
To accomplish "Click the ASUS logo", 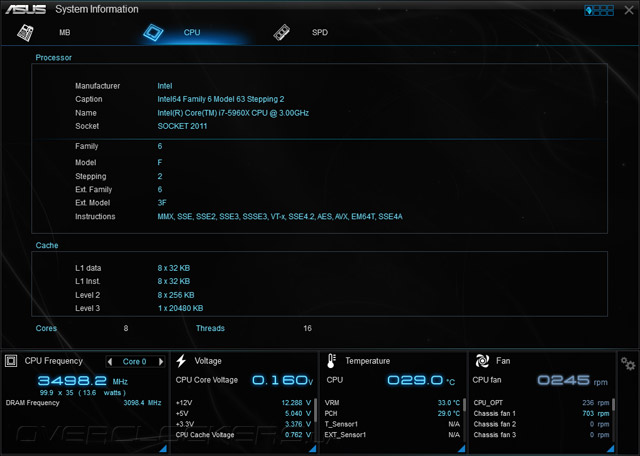I will pos(25,9).
